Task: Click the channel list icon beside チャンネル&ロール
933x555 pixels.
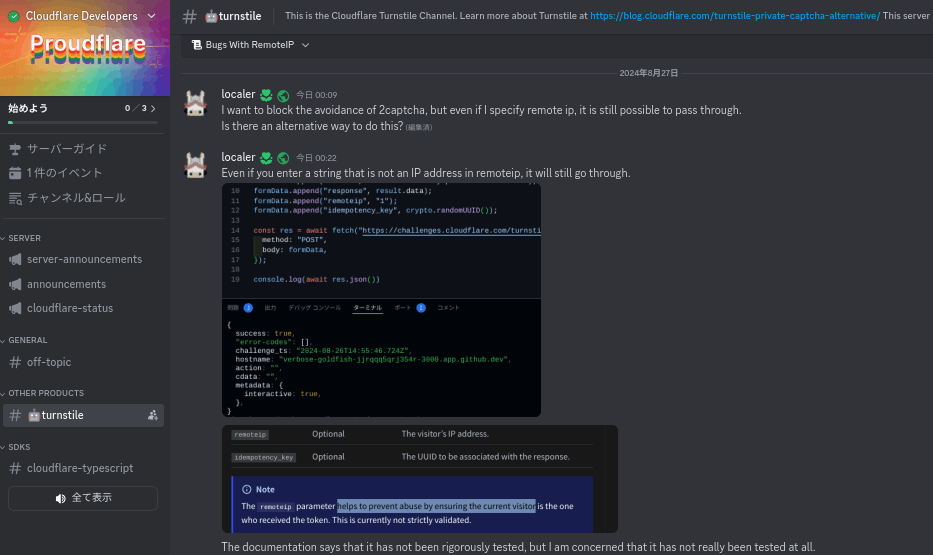Action: click(x=15, y=198)
